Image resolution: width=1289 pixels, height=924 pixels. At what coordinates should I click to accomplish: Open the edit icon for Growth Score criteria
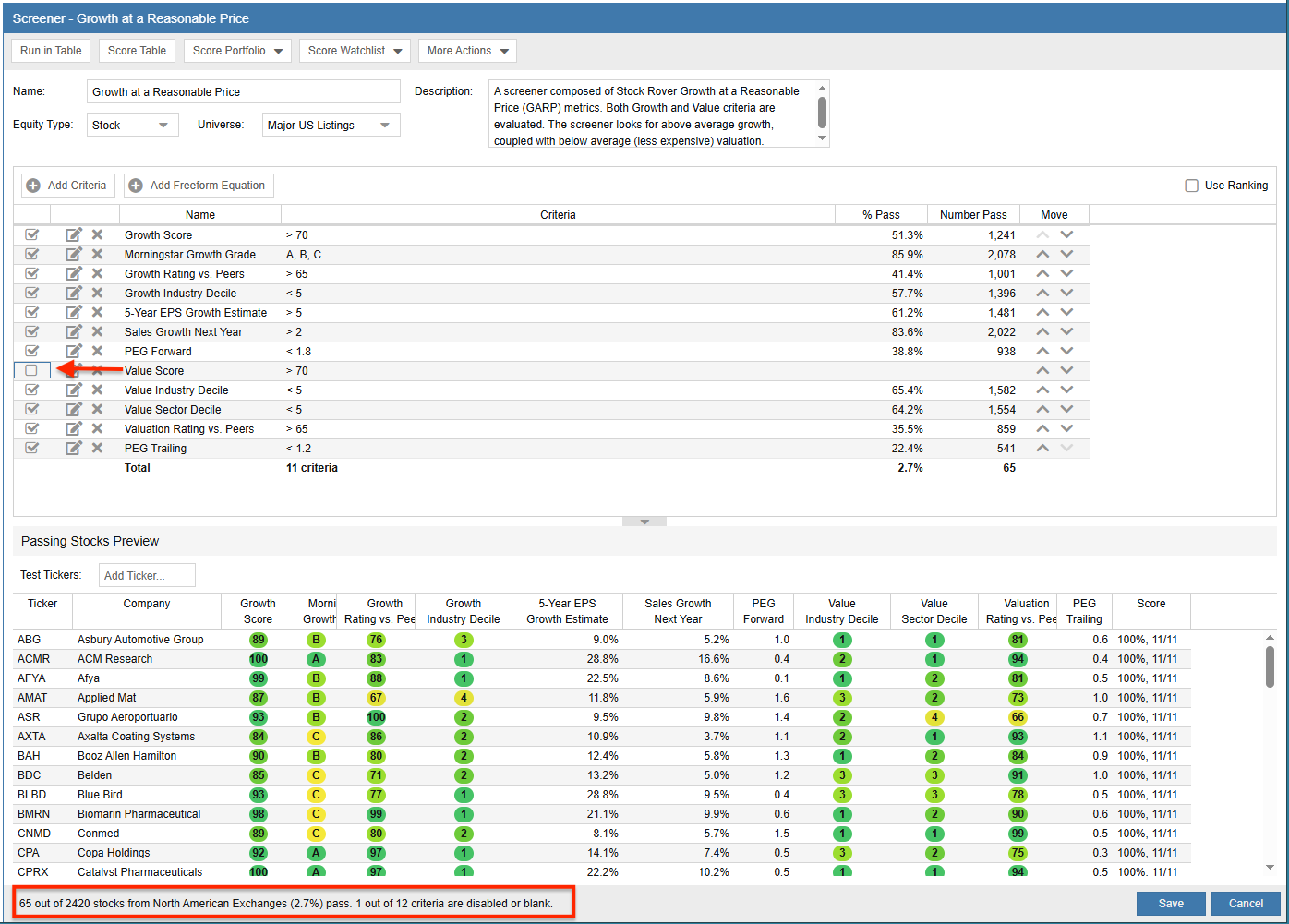[74, 234]
